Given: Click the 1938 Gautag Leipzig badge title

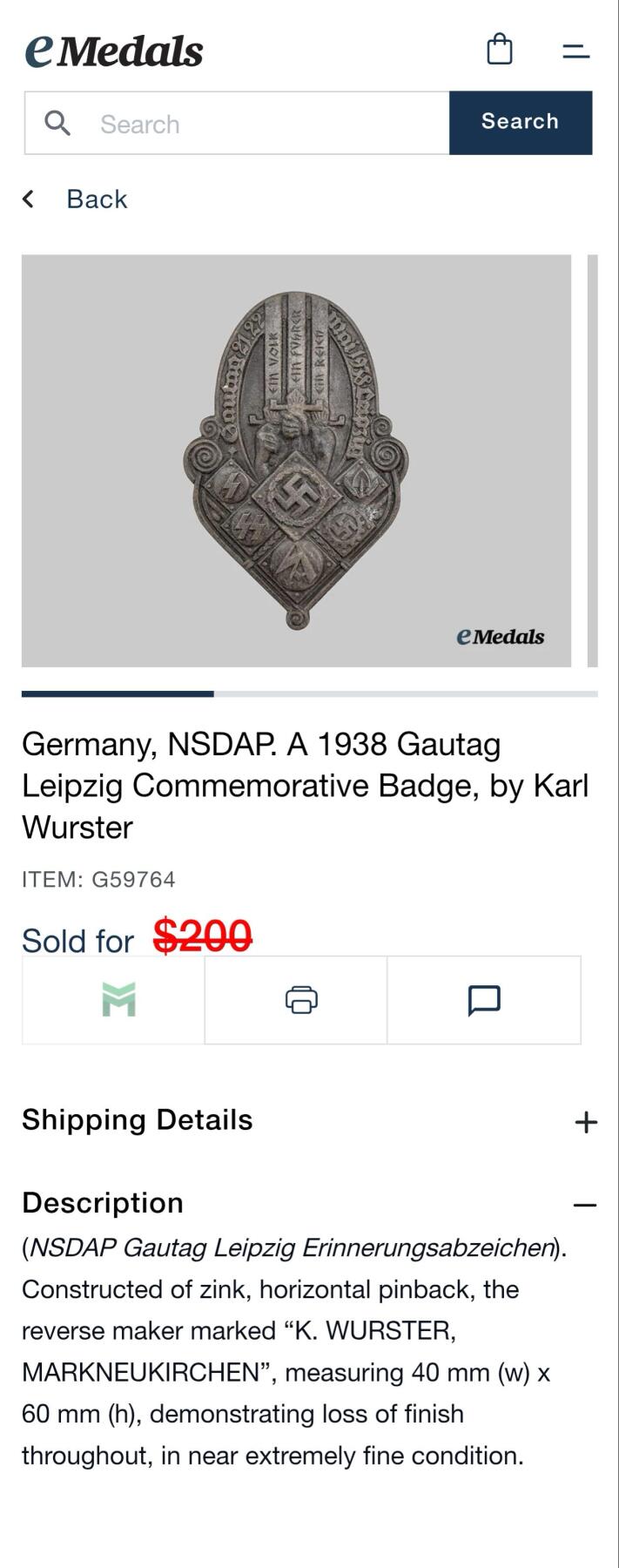Looking at the screenshot, I should [305, 785].
